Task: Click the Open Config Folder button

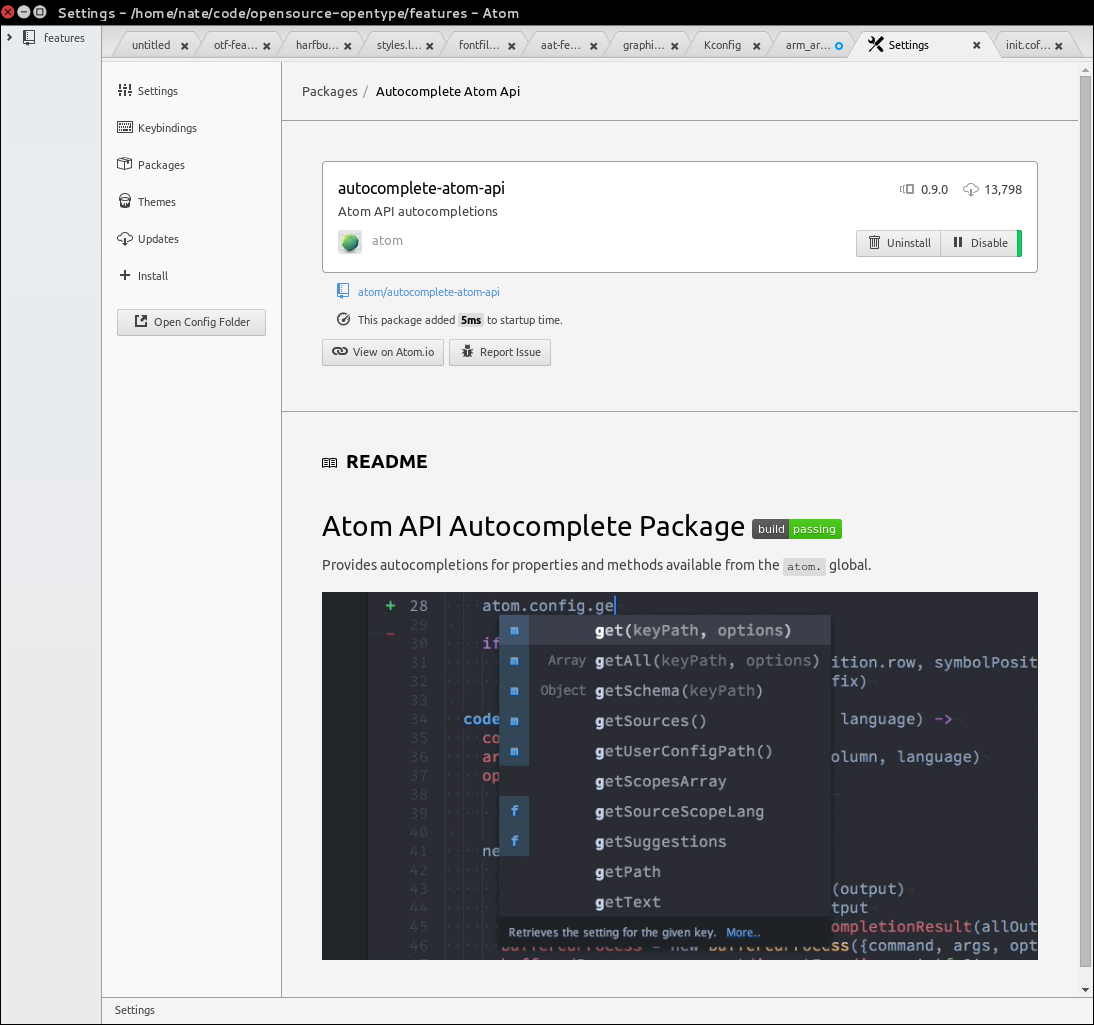Action: [191, 322]
